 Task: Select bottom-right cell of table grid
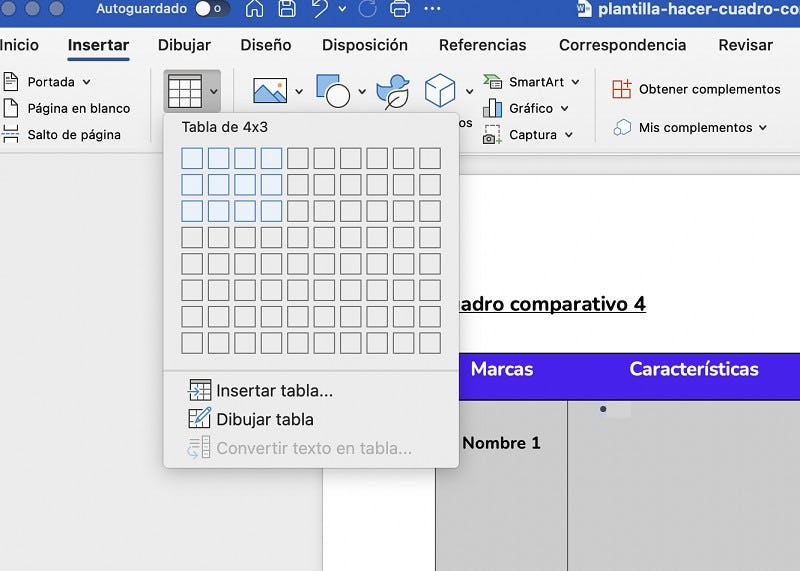[430, 343]
